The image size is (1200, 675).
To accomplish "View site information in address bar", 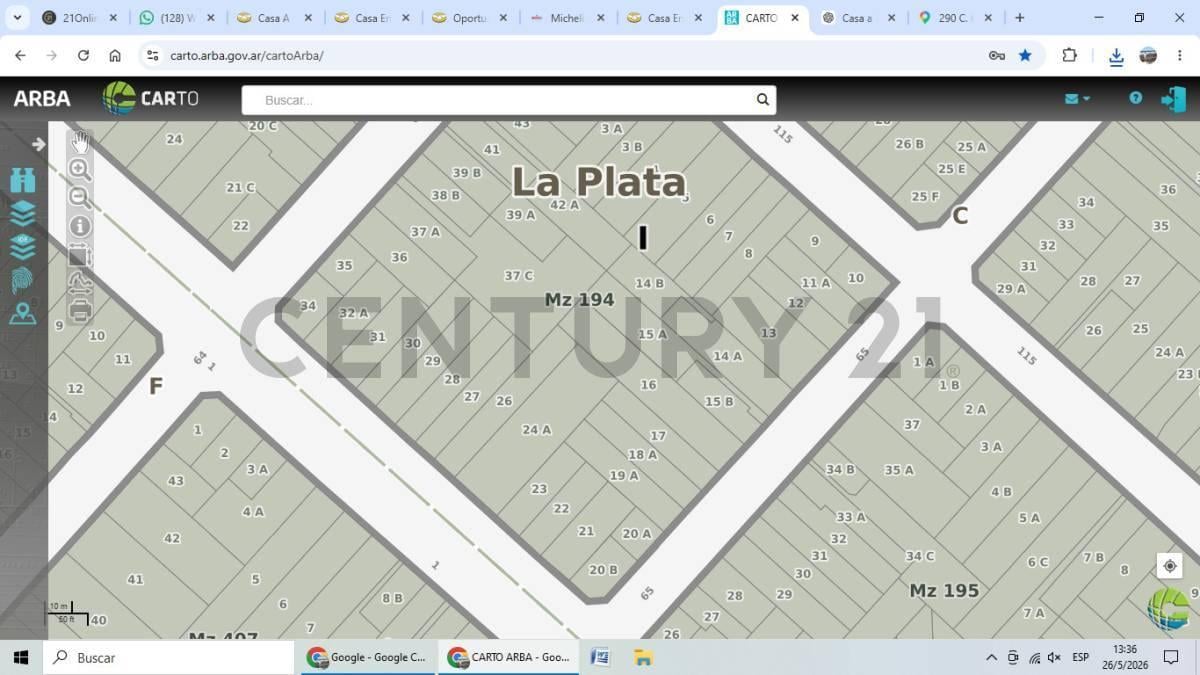I will tap(152, 56).
